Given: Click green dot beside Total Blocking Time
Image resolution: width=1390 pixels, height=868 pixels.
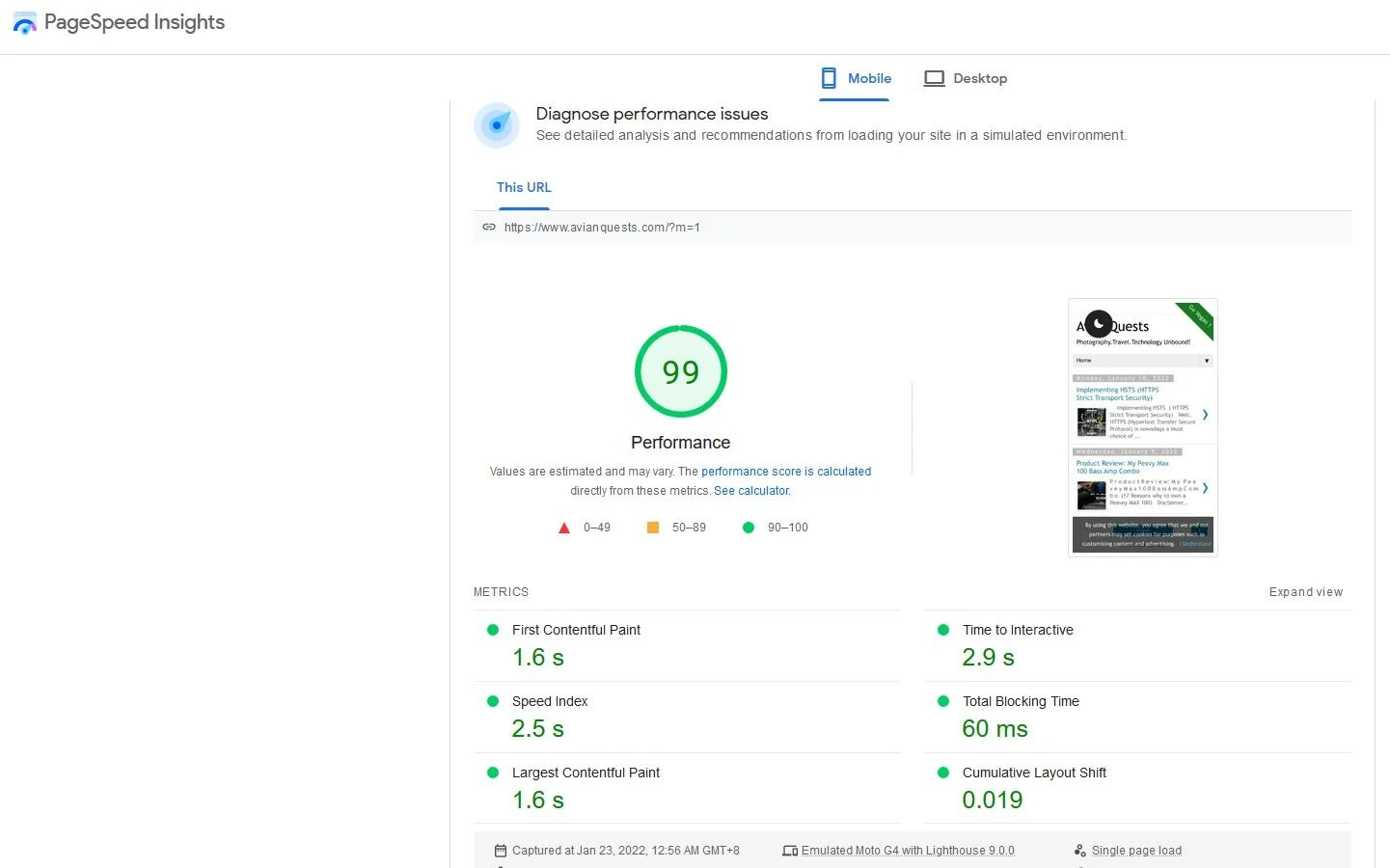Looking at the screenshot, I should 943,701.
